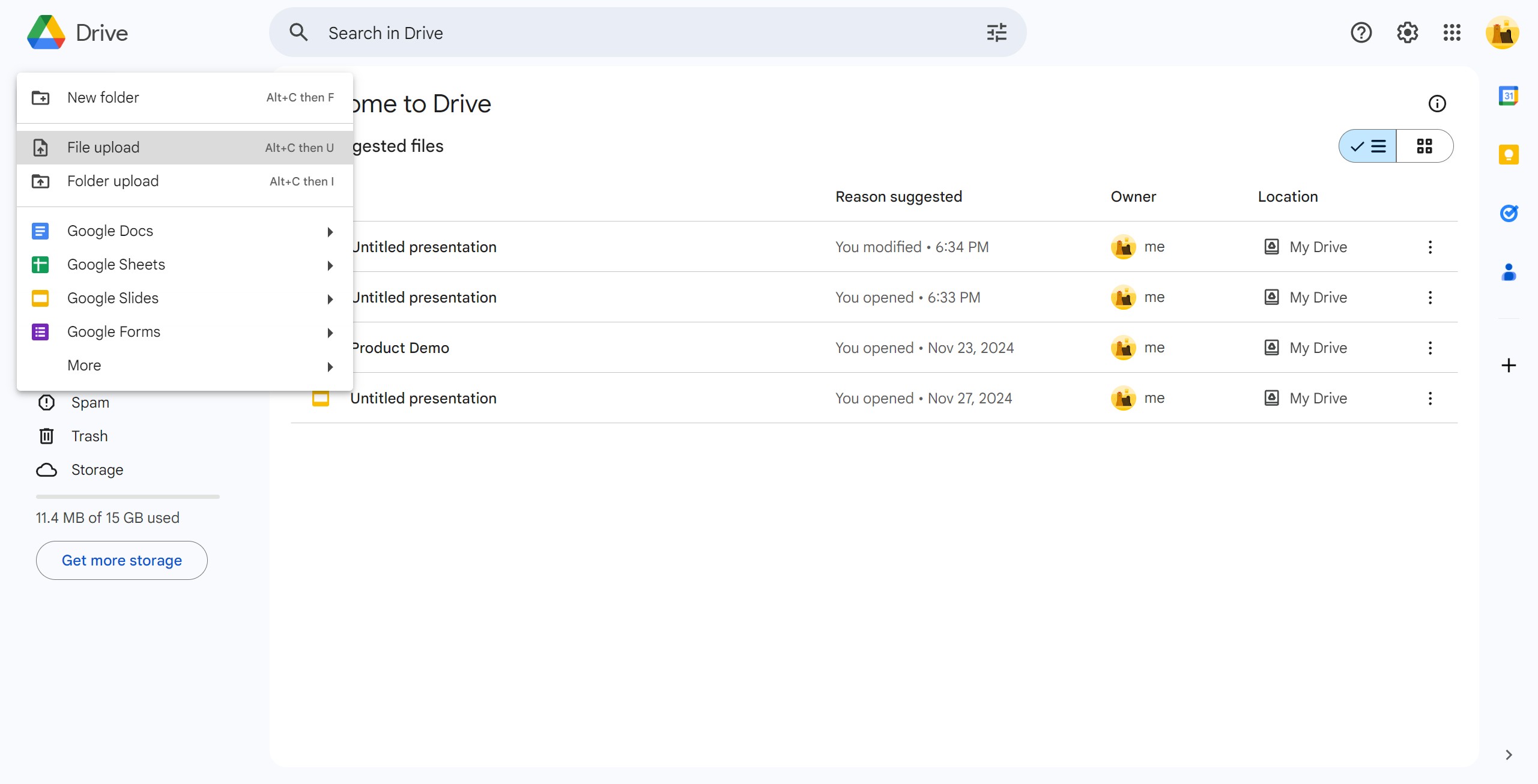Image resolution: width=1538 pixels, height=784 pixels.
Task: Choose Google Sheets from the New menu
Action: pos(184,264)
